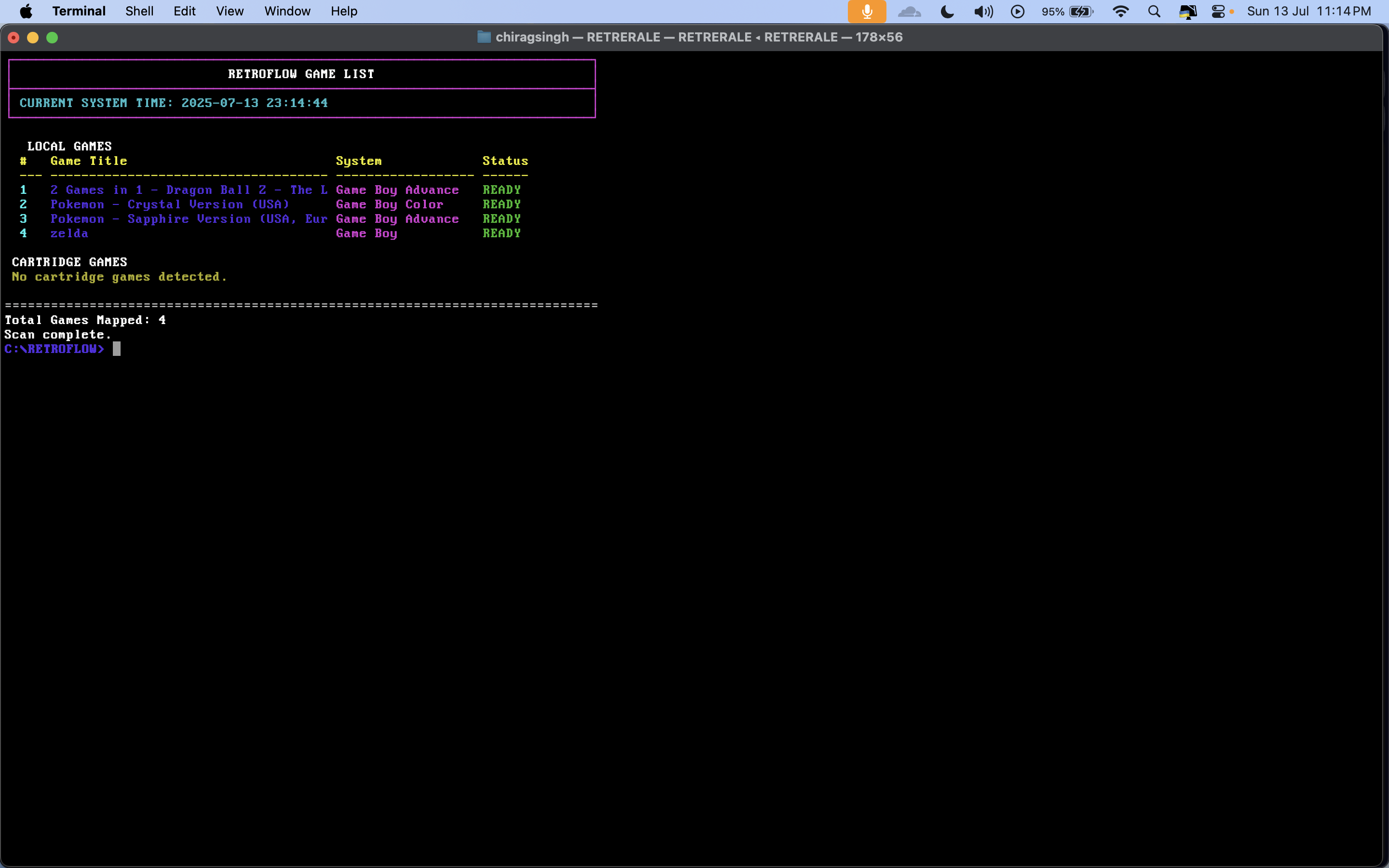This screenshot has height=868, width=1389.
Task: Open the volume speaker icon
Action: pos(983,12)
